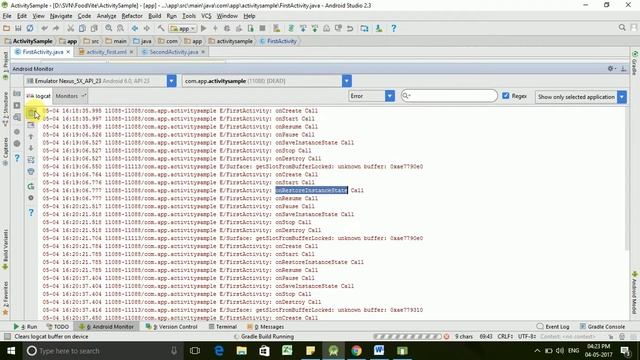The width and height of the screenshot is (640, 360).
Task: Click the Help question mark in toolbar
Action: (x=393, y=28)
